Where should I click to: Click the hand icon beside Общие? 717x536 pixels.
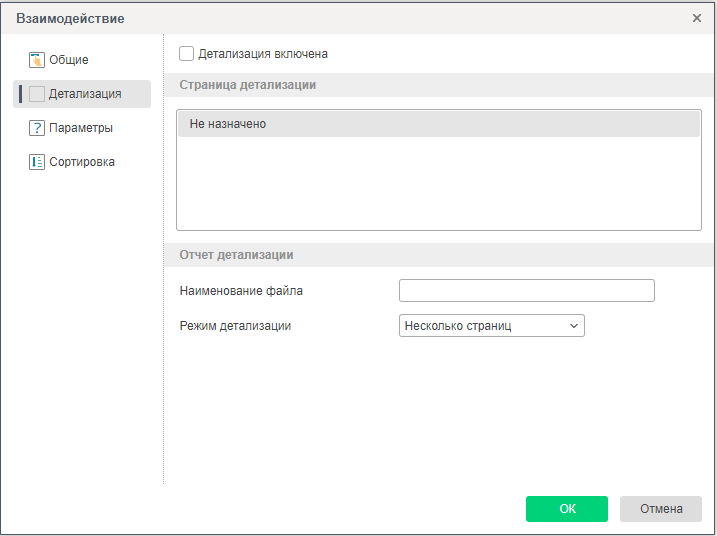tap(37, 60)
